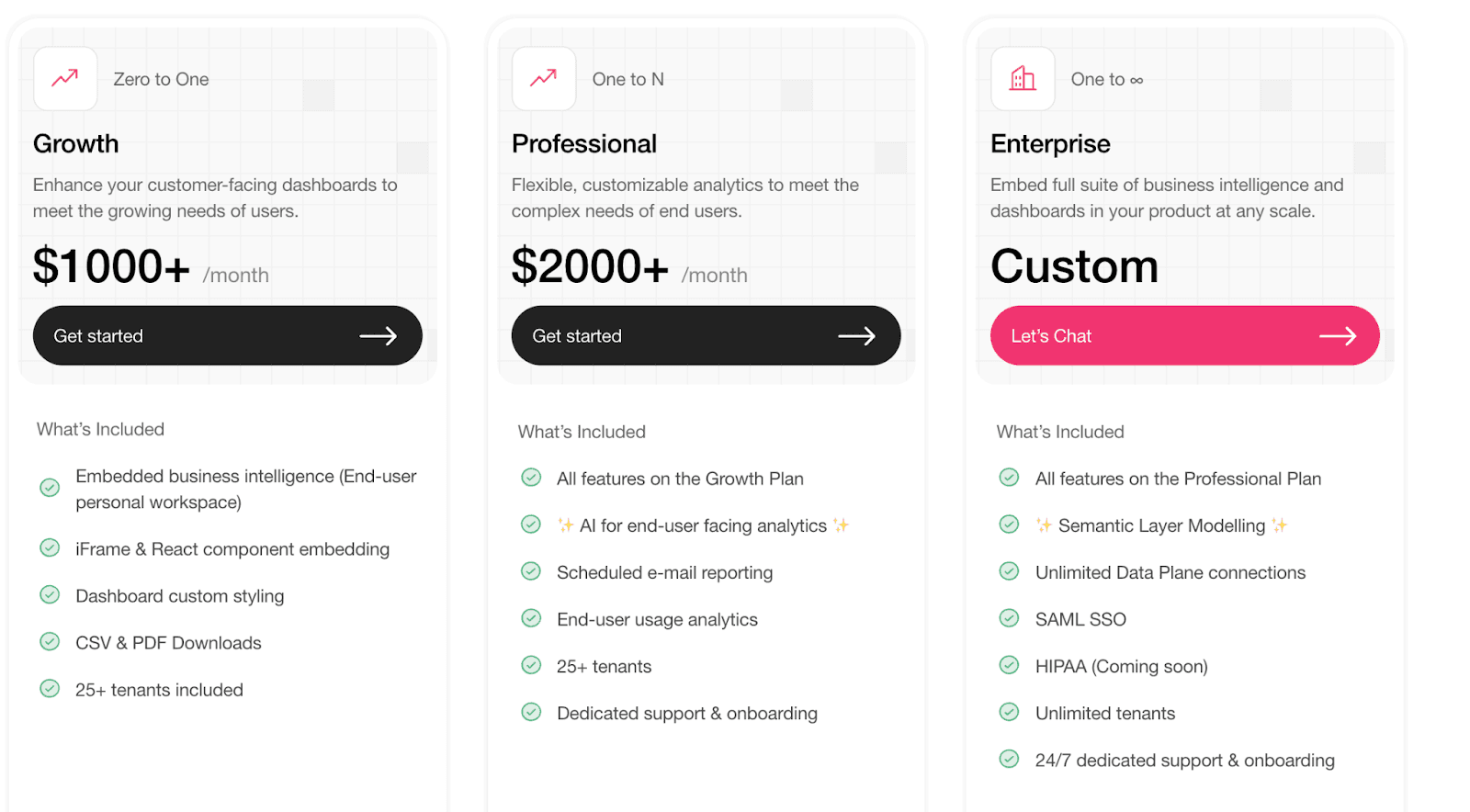Click the checkmark beside Unlimited tenants

click(1009, 712)
